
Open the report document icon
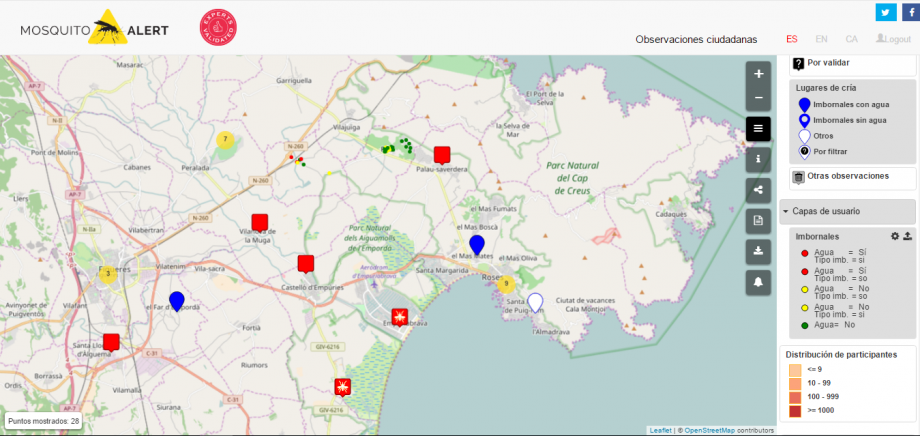pyautogui.click(x=758, y=221)
